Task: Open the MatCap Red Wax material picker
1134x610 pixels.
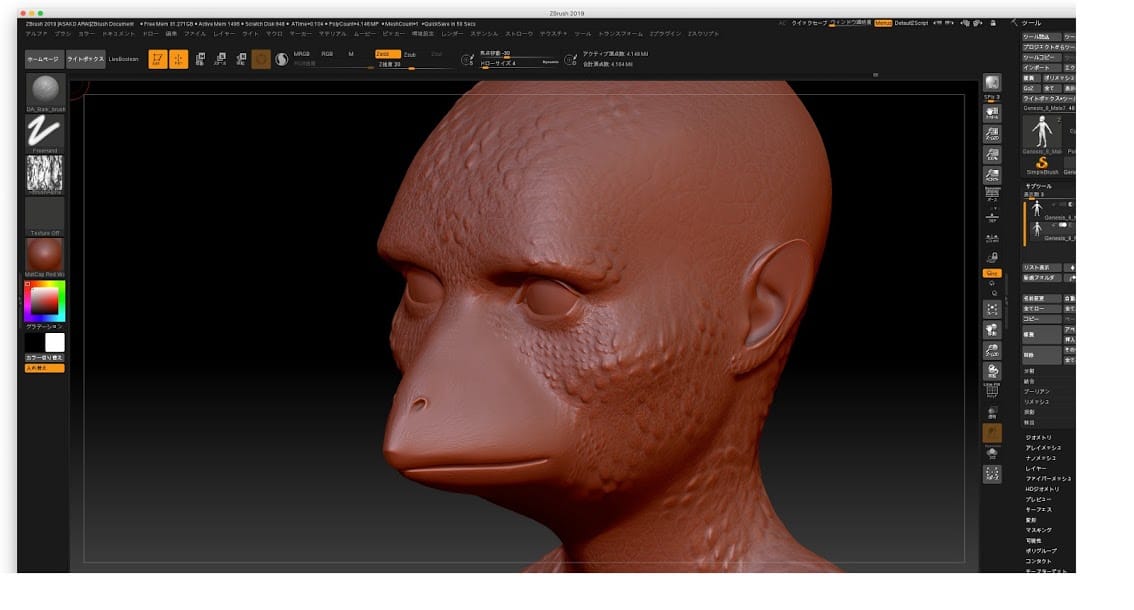Action: pyautogui.click(x=44, y=255)
